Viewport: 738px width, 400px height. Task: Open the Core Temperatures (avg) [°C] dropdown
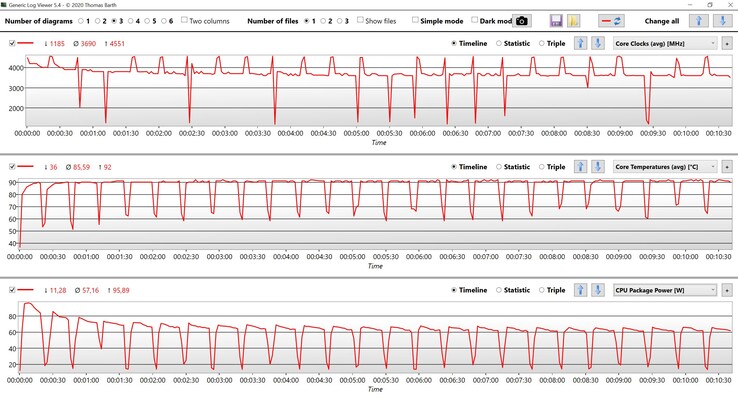point(664,167)
